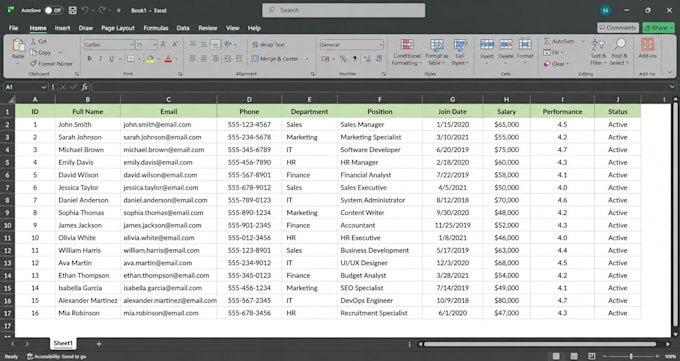Toggle Italic formatting
Screen dimensions: 680x361
coord(100,59)
